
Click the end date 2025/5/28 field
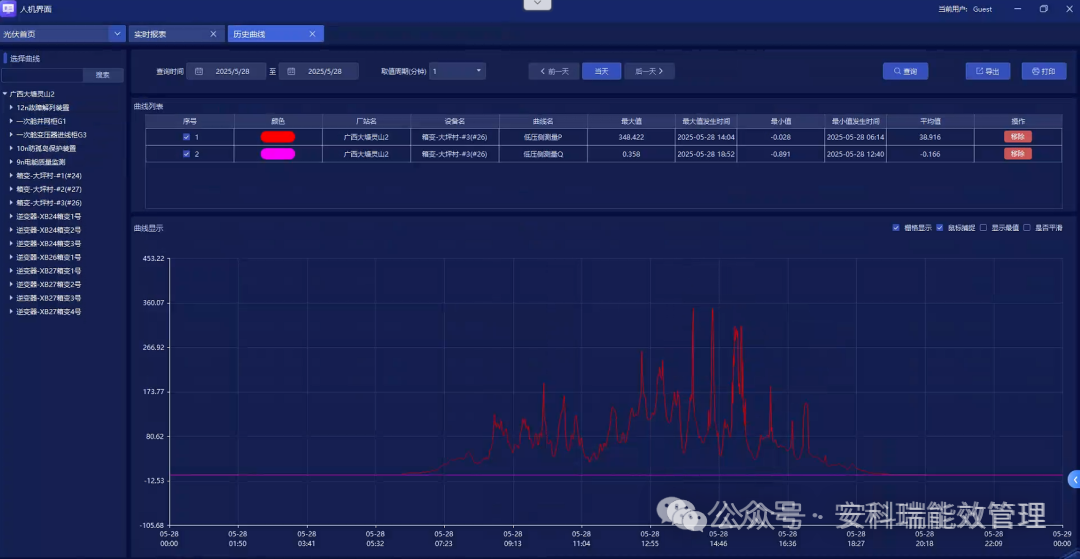click(x=318, y=72)
